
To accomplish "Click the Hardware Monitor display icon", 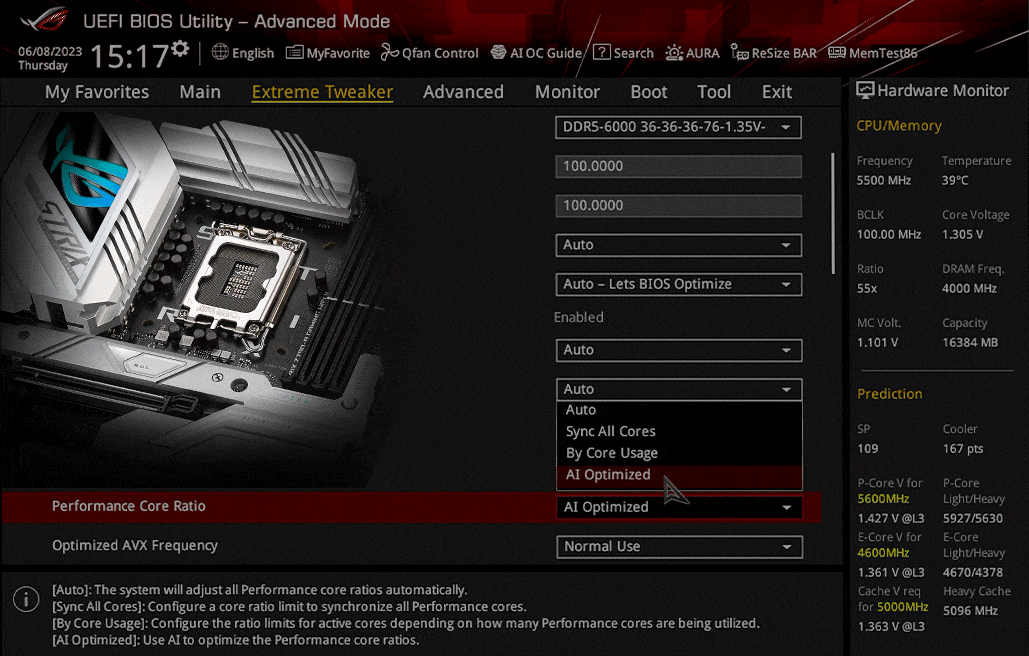I will pyautogui.click(x=865, y=91).
